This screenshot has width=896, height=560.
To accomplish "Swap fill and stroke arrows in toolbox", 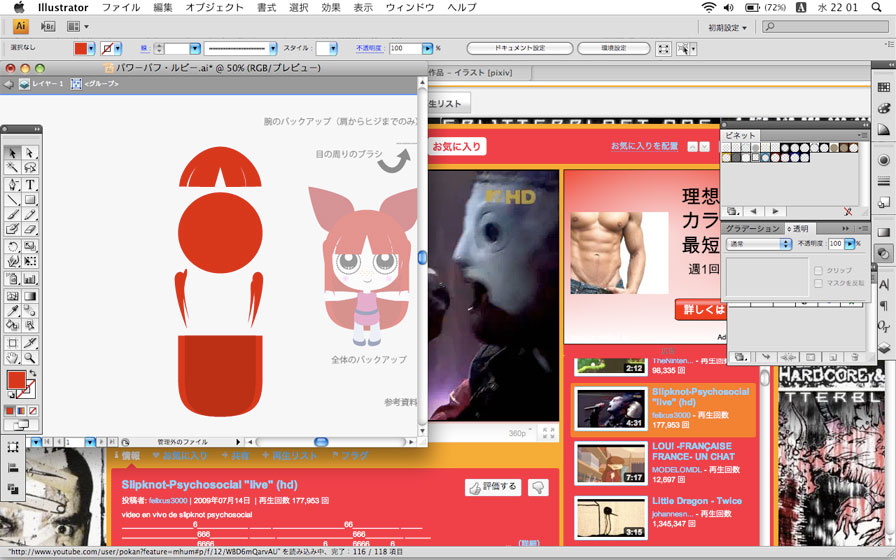I will click(x=33, y=374).
